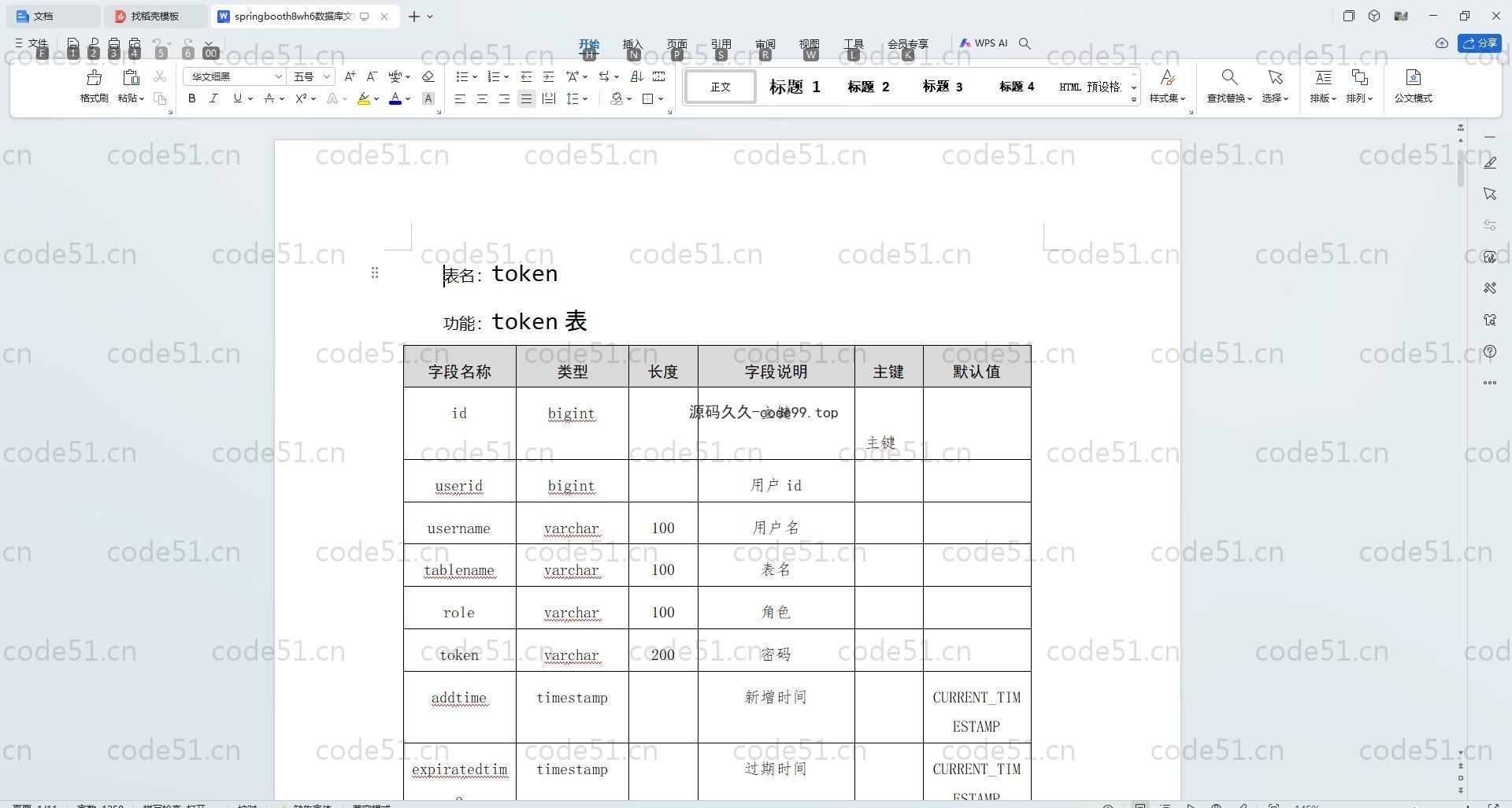The width and height of the screenshot is (1512, 808).
Task: Toggle Strikethrough formatting
Action: [269, 98]
